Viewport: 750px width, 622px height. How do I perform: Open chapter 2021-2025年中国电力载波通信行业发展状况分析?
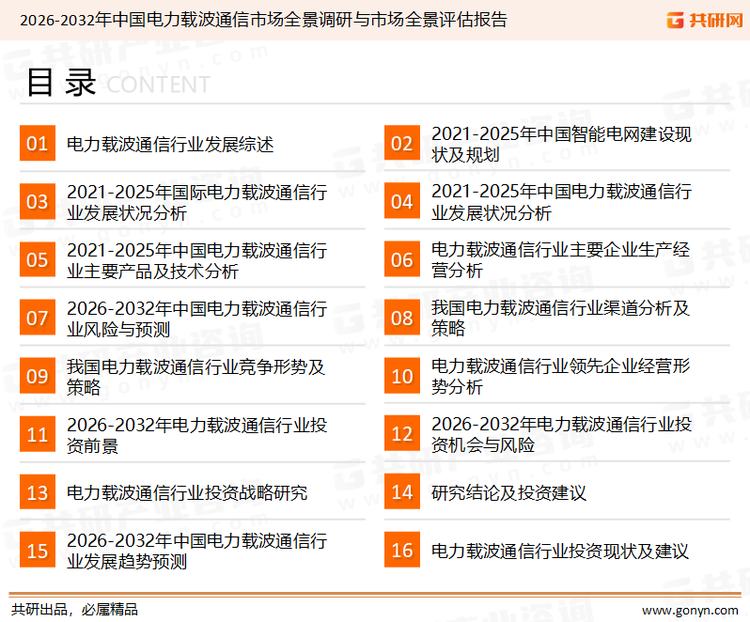(x=561, y=202)
